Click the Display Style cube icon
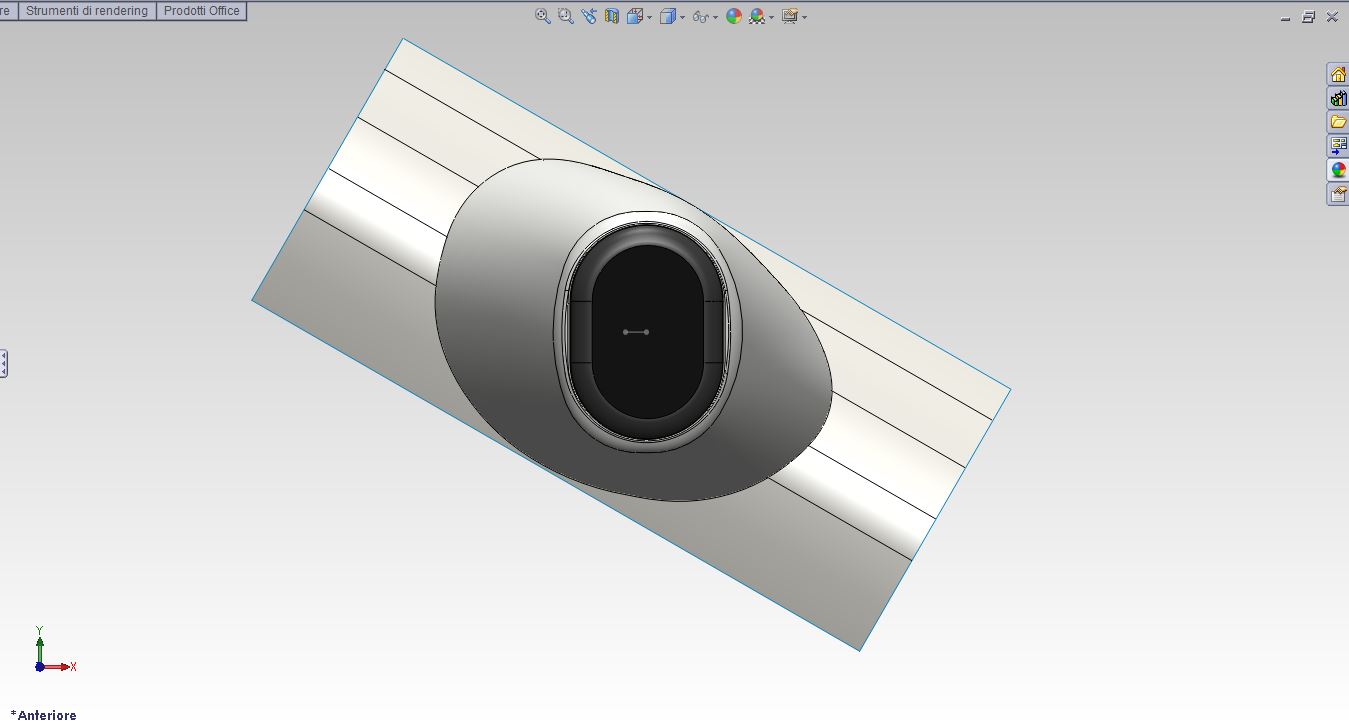The width and height of the screenshot is (1349, 723). click(x=667, y=16)
